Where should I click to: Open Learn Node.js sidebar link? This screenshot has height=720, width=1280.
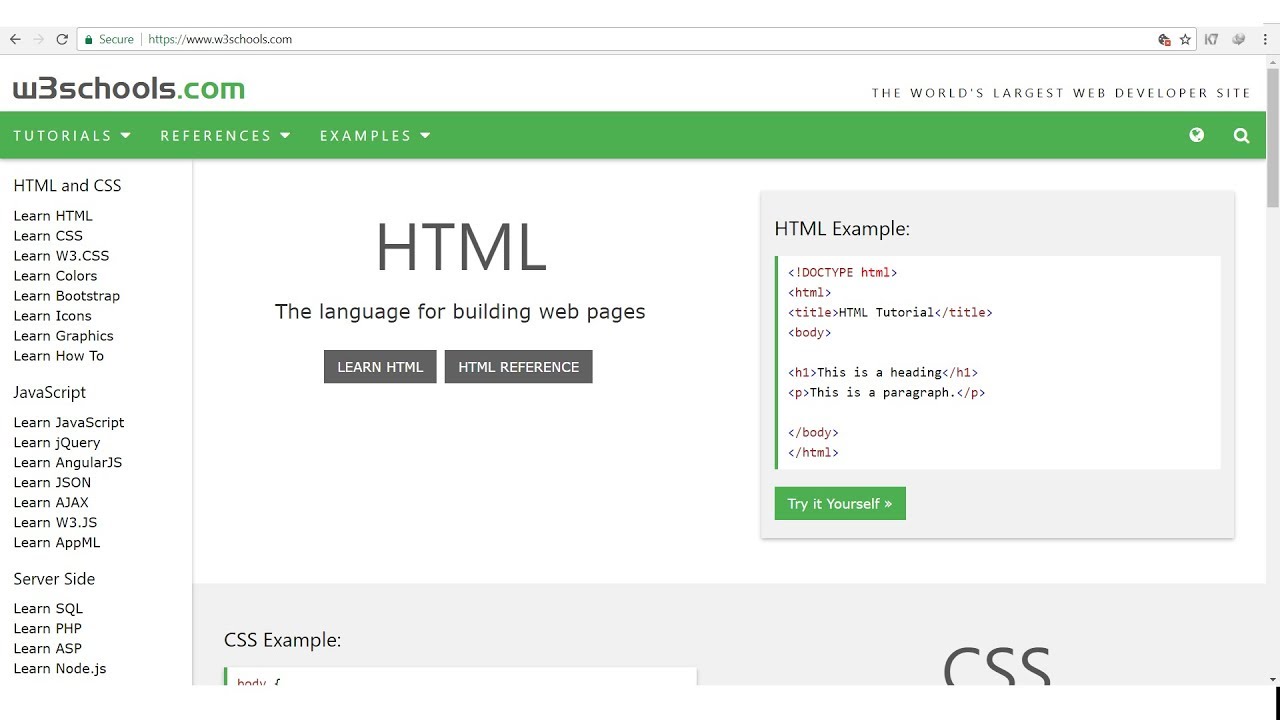click(x=60, y=669)
